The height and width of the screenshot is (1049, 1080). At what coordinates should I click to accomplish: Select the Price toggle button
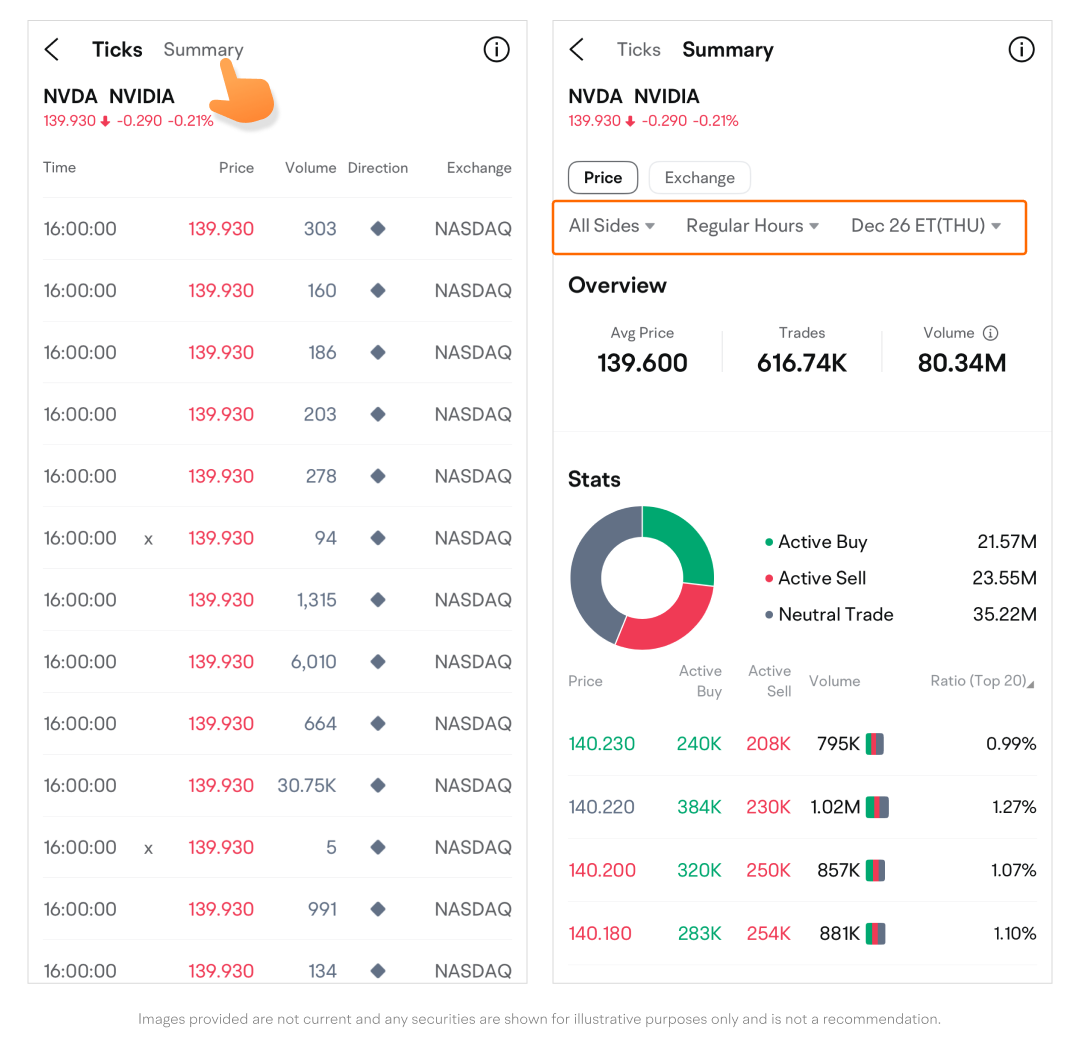(x=603, y=178)
